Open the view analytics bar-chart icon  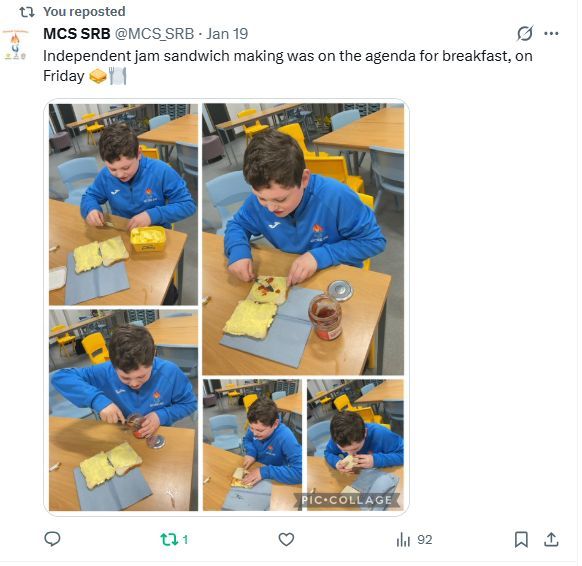403,539
